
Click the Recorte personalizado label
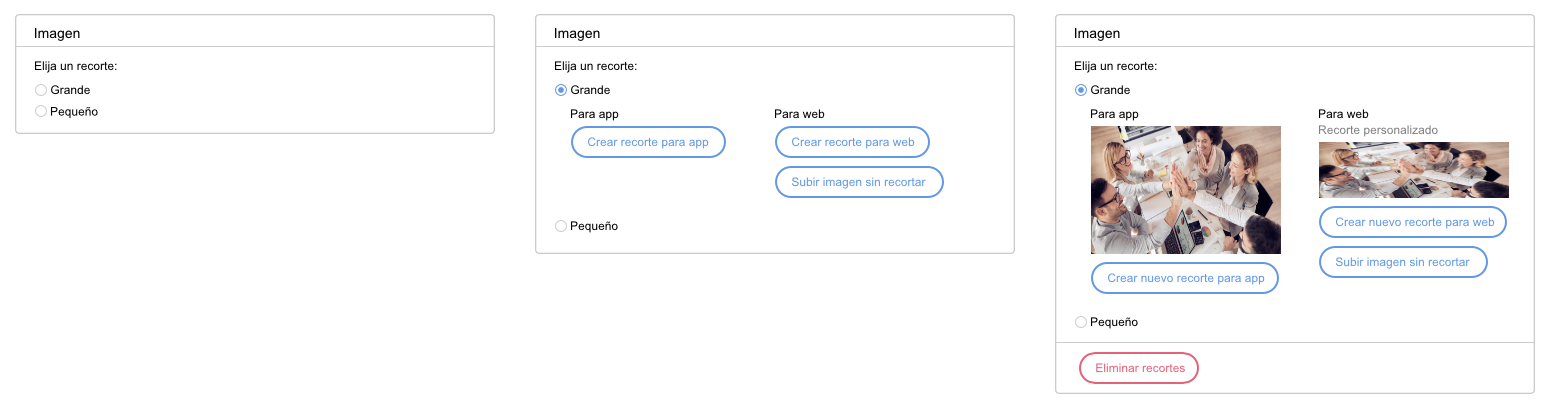pos(1378,130)
